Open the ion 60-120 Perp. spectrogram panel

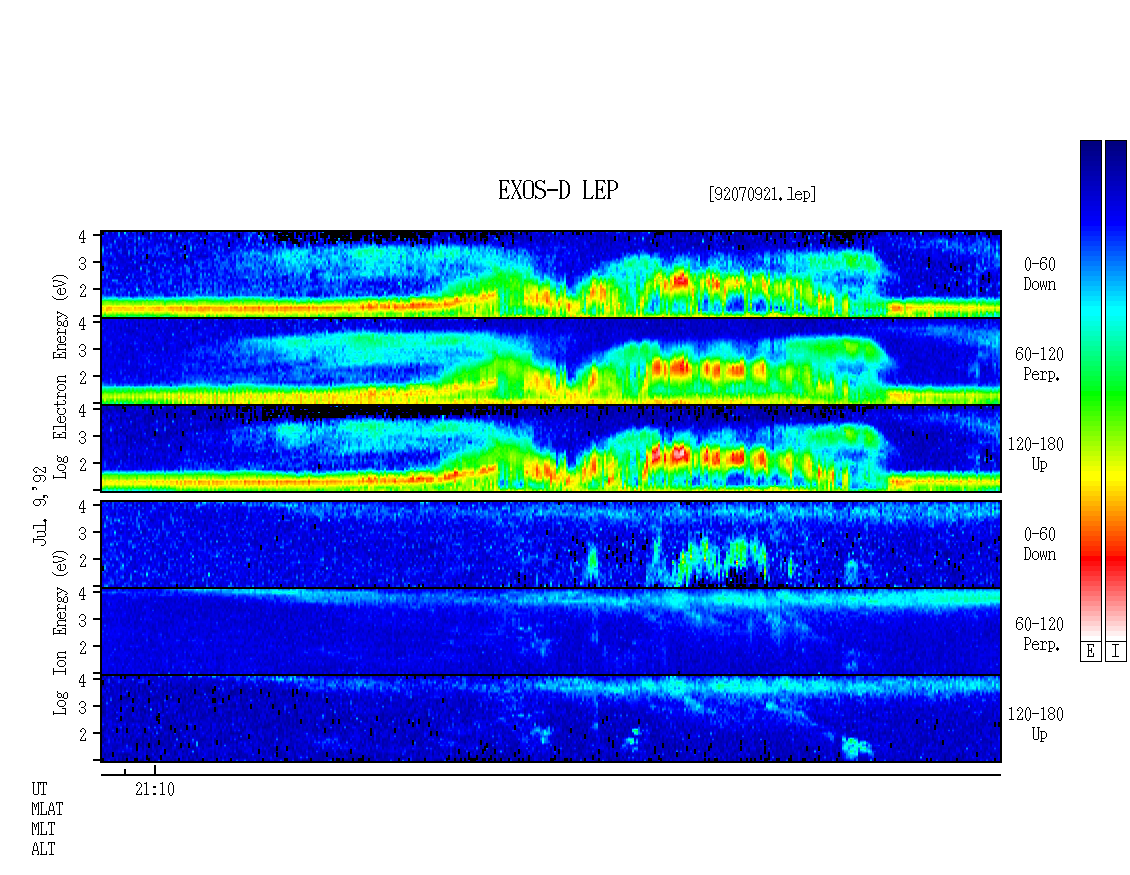pos(551,632)
